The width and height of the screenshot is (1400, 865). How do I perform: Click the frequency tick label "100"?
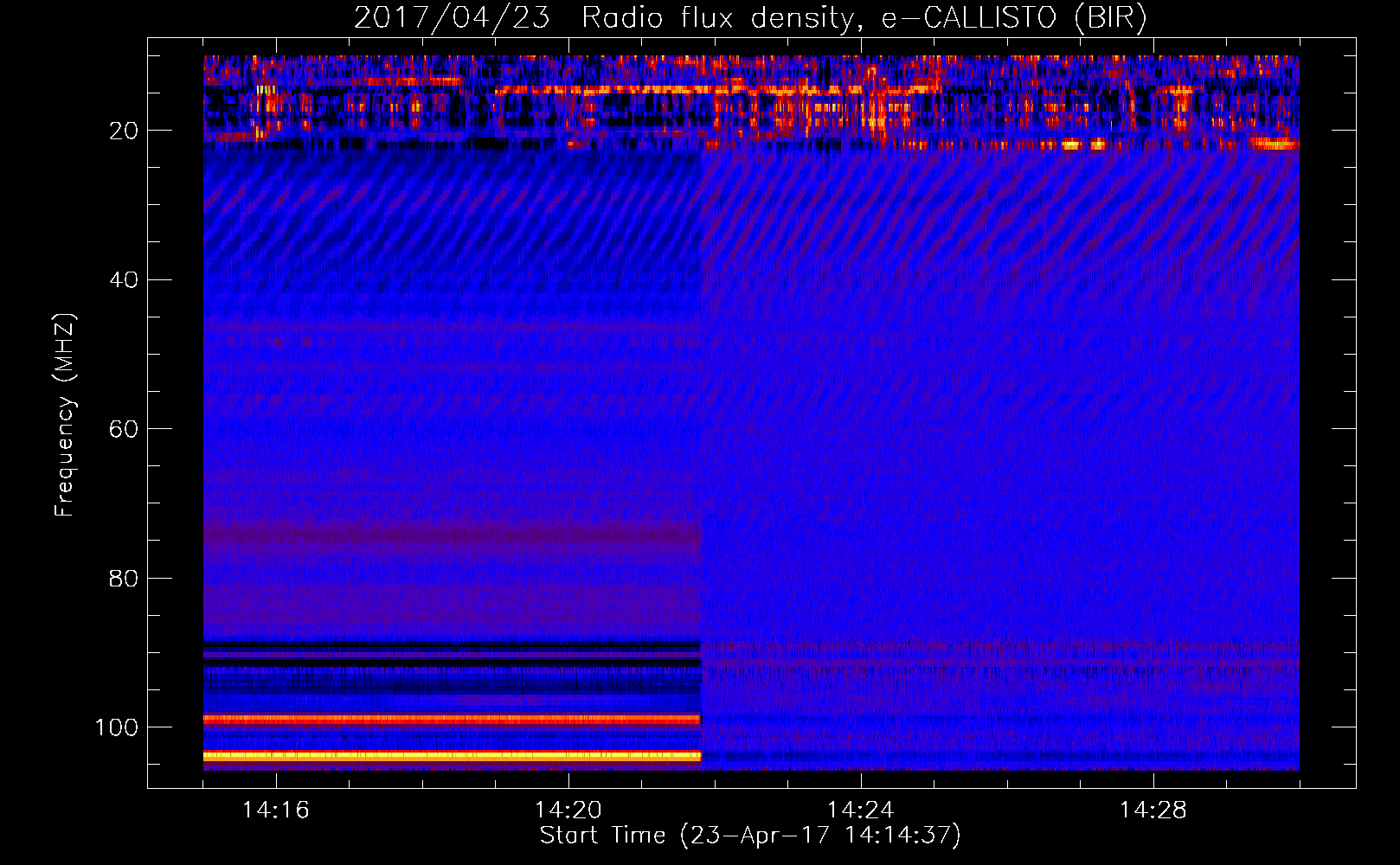(117, 727)
